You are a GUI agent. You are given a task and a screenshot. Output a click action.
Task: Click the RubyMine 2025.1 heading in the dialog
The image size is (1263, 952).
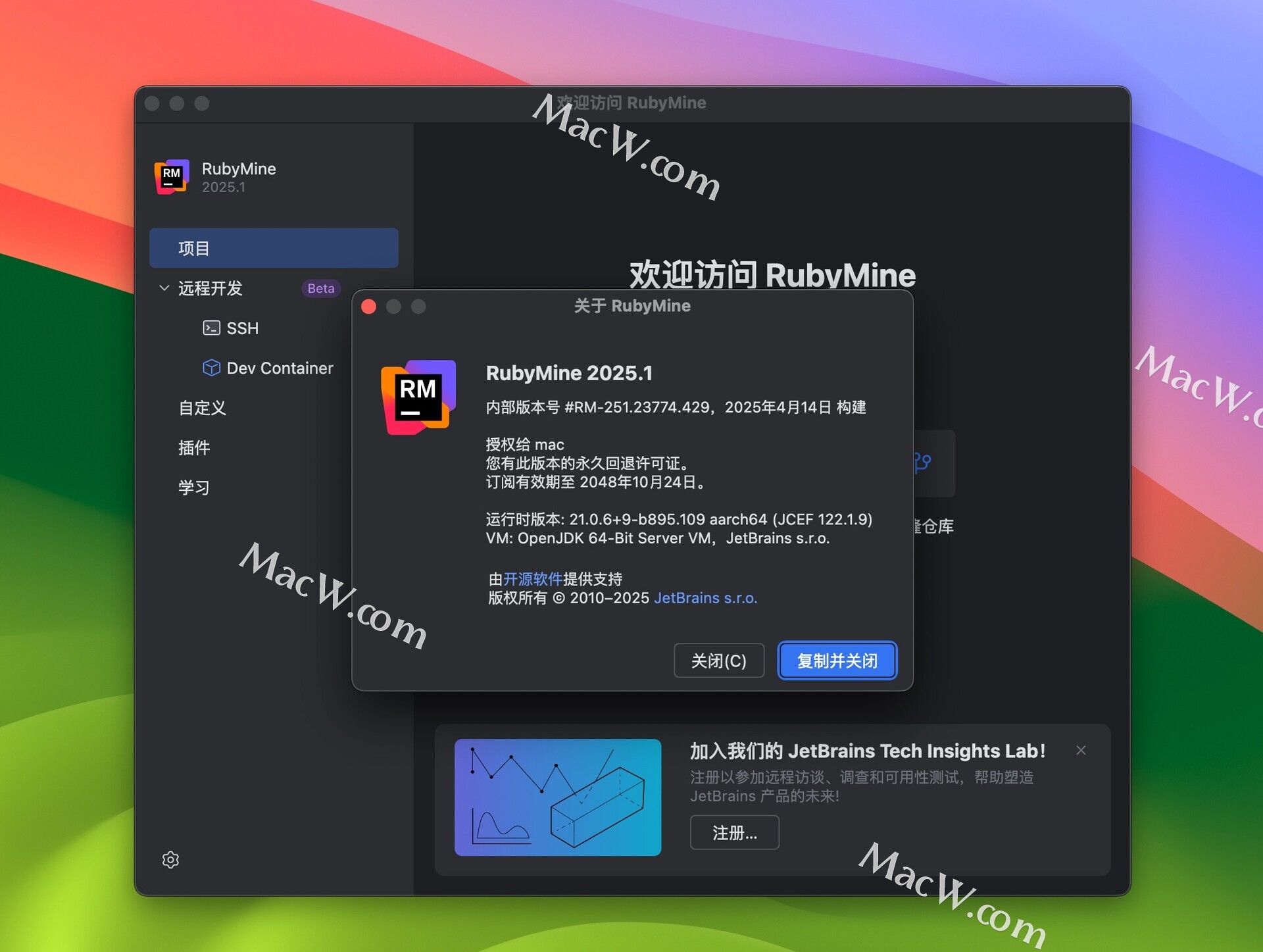[x=569, y=373]
